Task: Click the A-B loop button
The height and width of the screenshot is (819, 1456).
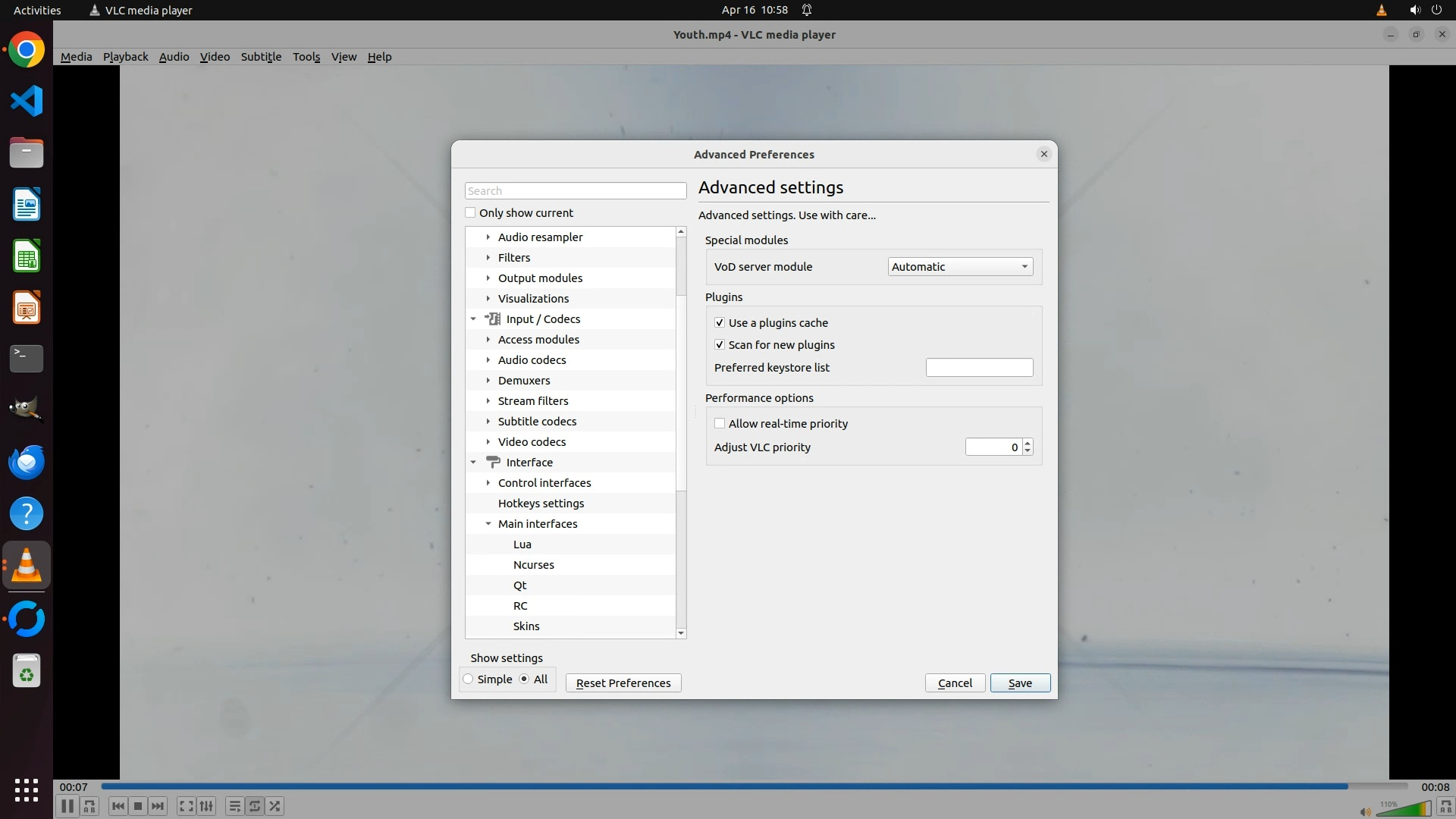Action: coord(89,806)
